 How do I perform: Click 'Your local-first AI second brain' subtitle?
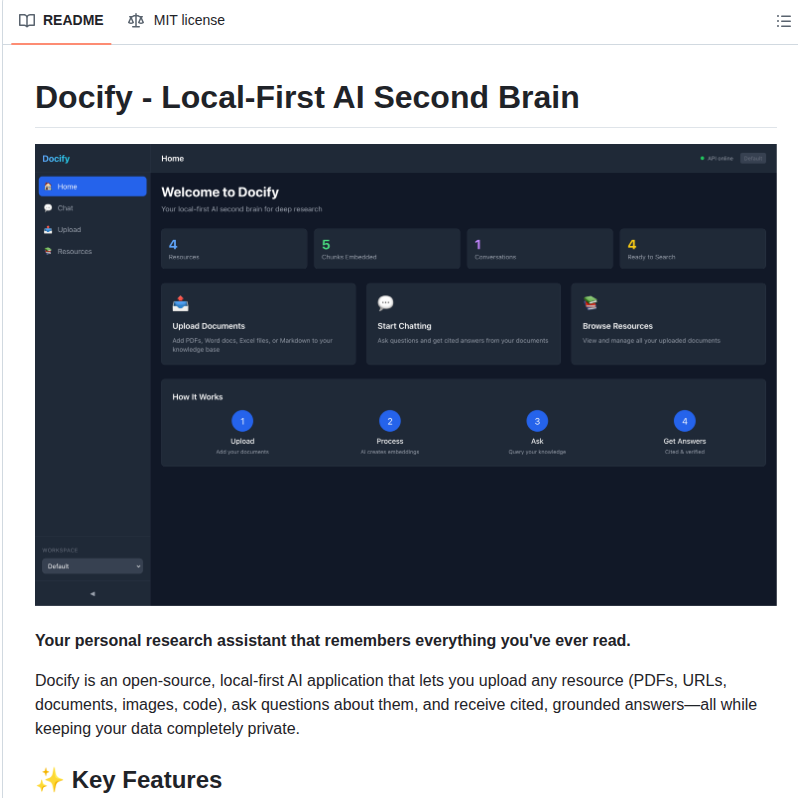pos(242,209)
